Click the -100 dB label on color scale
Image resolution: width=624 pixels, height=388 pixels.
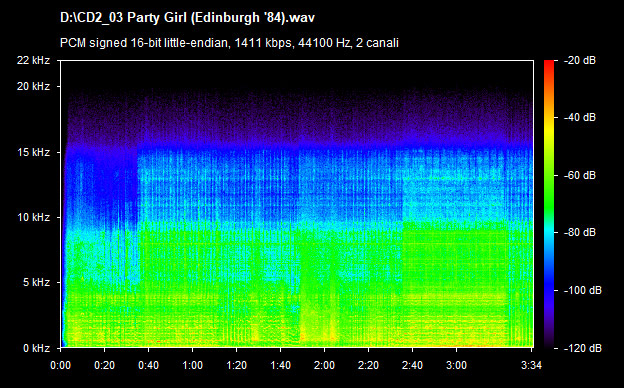pyautogui.click(x=583, y=290)
